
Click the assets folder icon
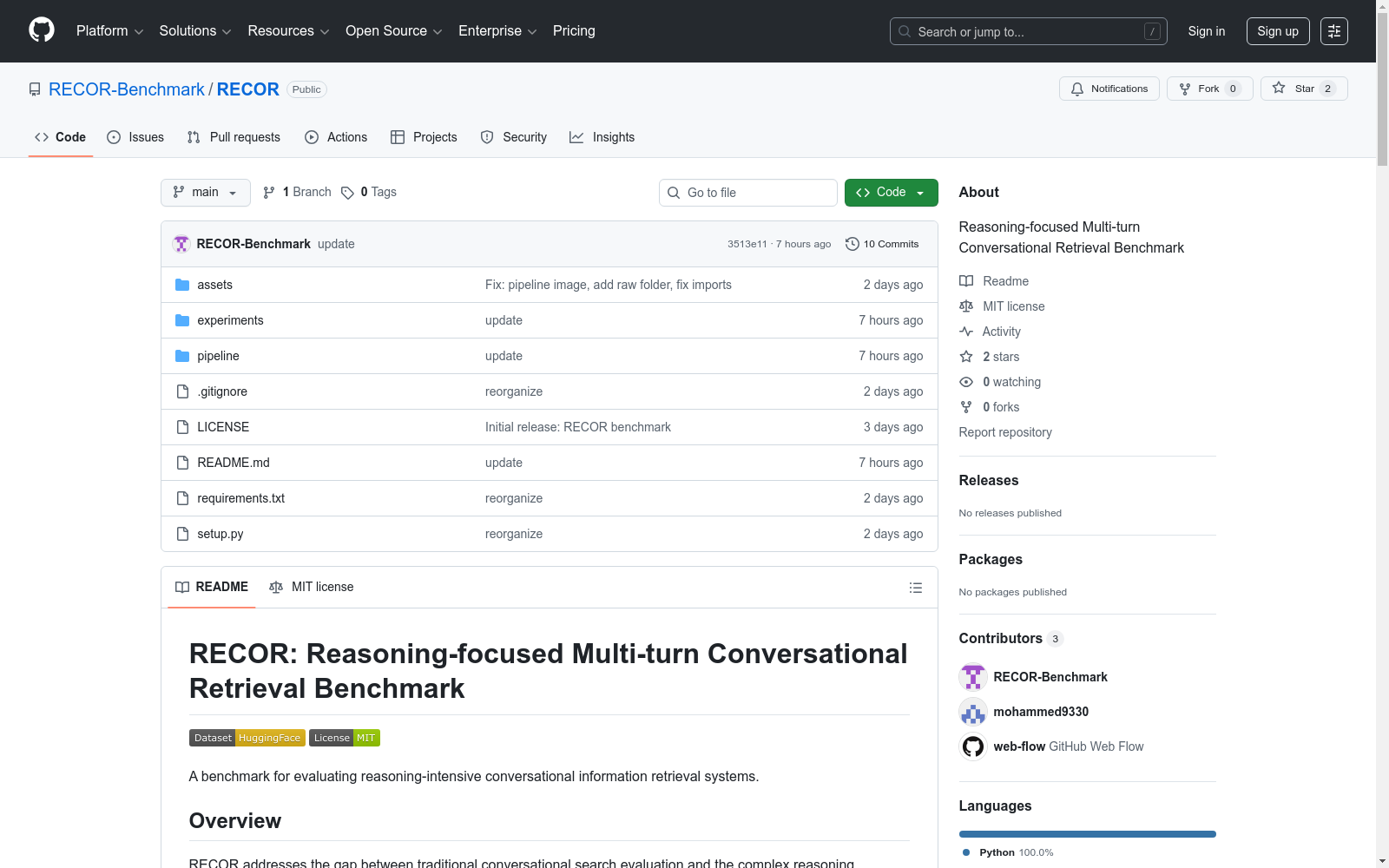click(182, 285)
